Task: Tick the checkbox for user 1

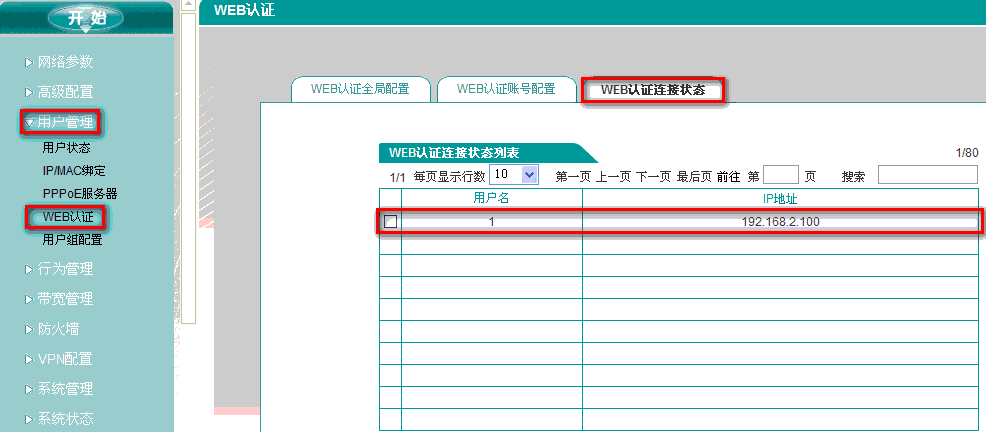Action: (x=391, y=221)
